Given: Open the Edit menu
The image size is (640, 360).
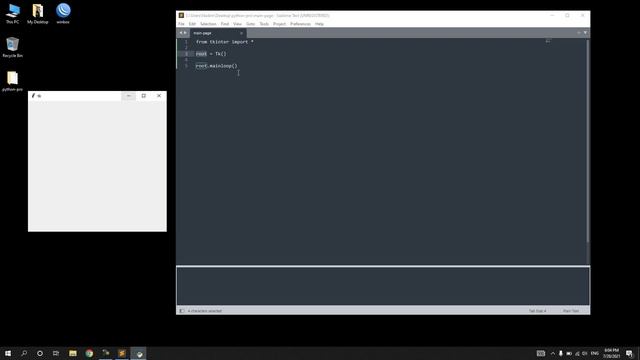Looking at the screenshot, I should (192, 24).
